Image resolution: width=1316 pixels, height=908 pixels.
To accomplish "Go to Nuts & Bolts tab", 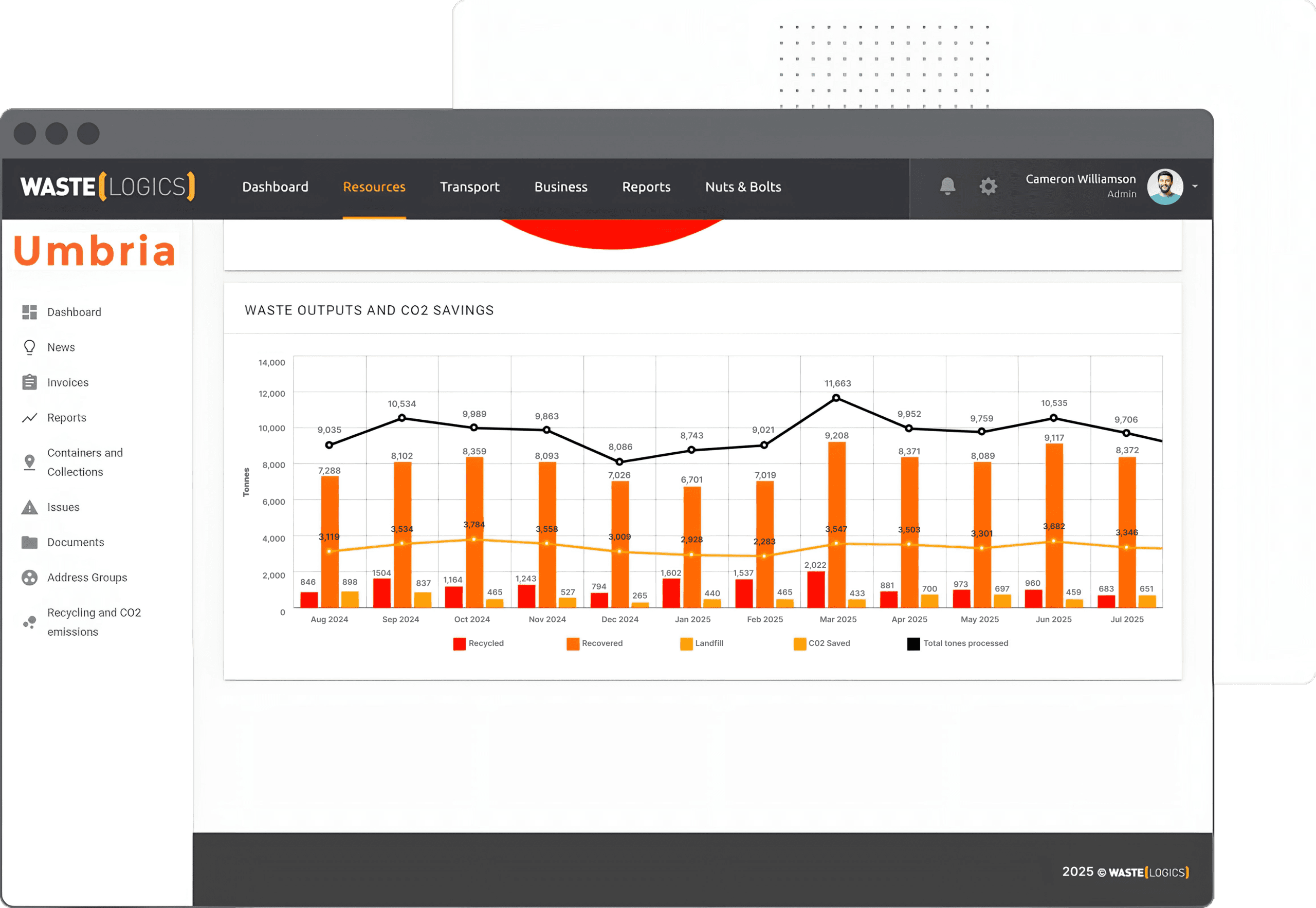I will point(743,187).
